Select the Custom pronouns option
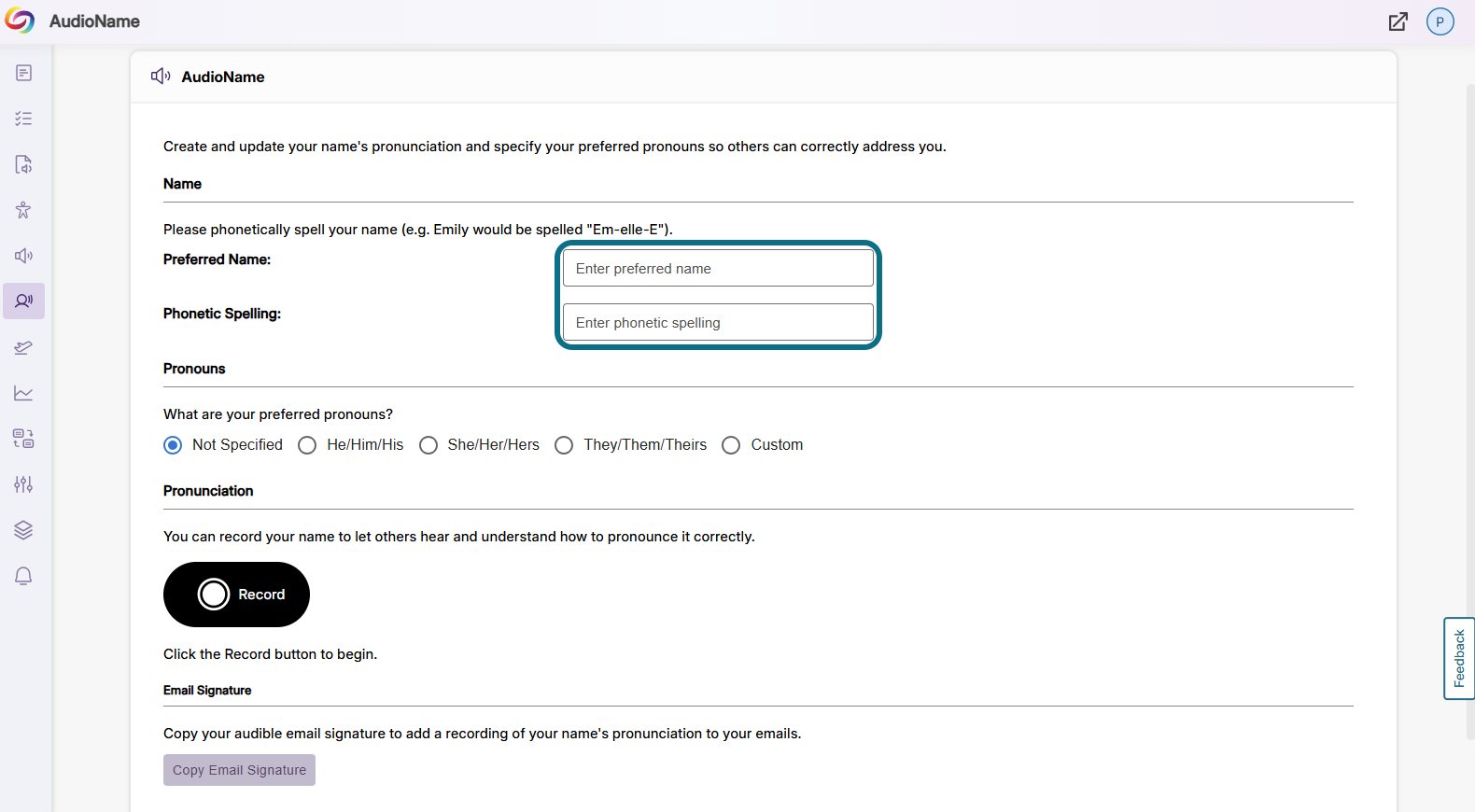Image resolution: width=1475 pixels, height=812 pixels. tap(731, 445)
